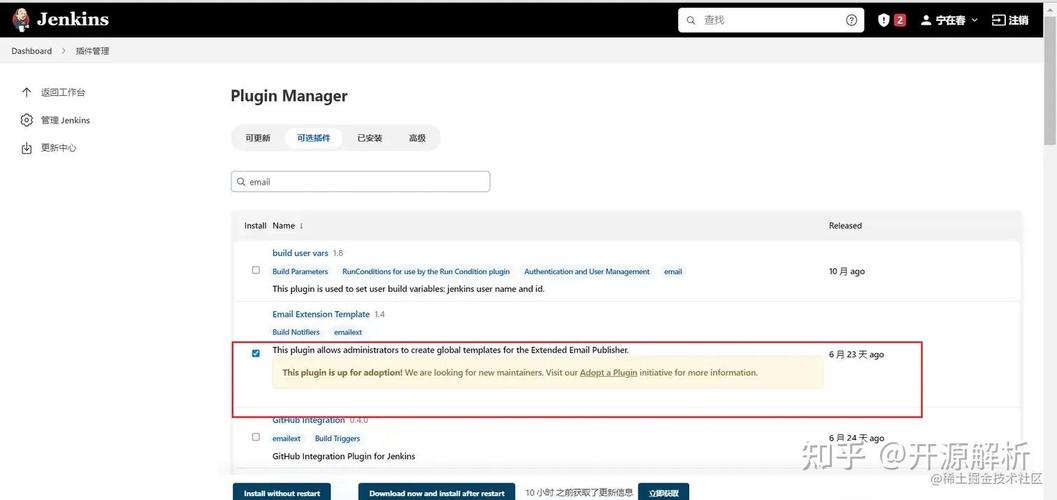Click the gear icon for 管理 Jenkins

[x=26, y=120]
